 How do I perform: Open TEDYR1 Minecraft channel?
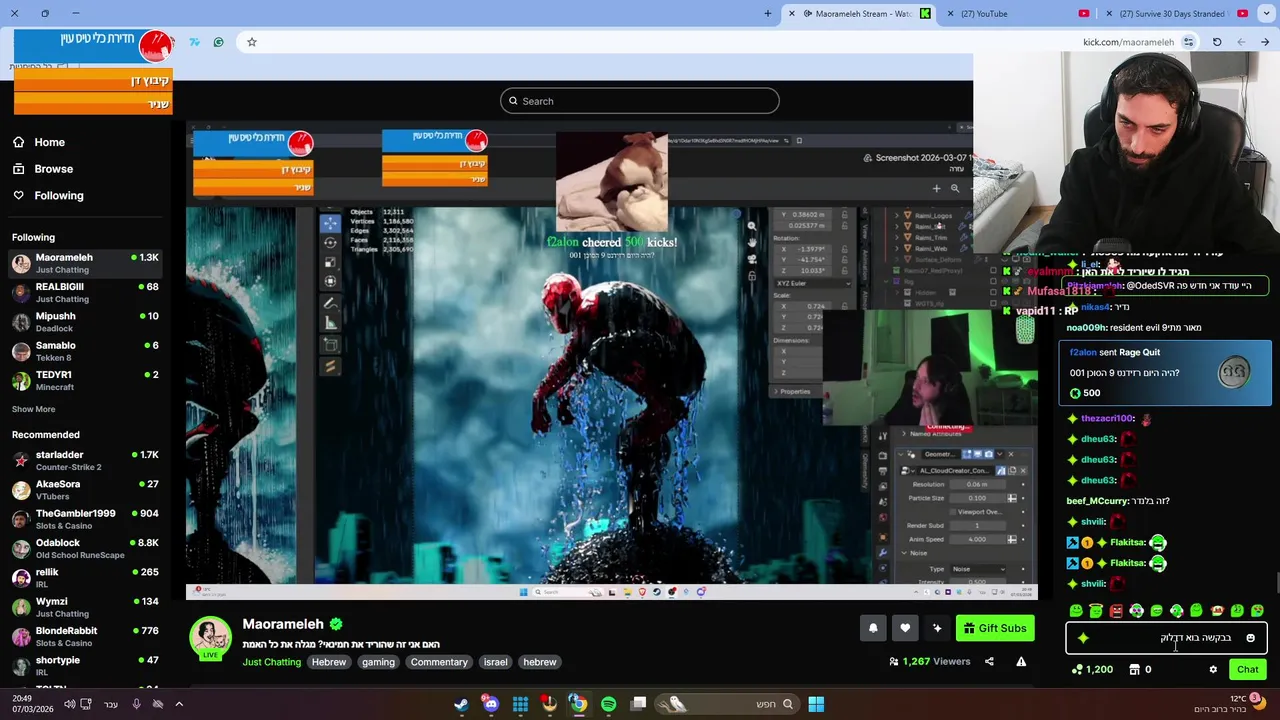[86, 380]
